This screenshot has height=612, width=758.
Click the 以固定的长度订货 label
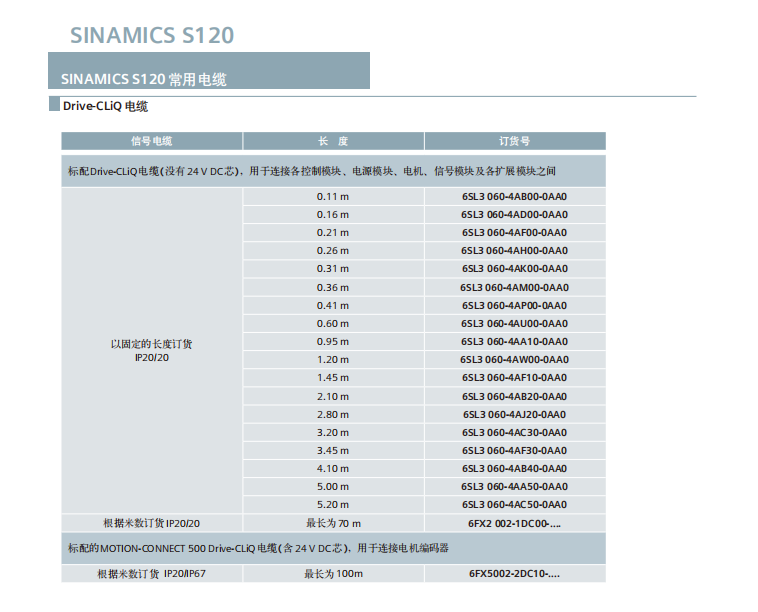pyautogui.click(x=152, y=344)
